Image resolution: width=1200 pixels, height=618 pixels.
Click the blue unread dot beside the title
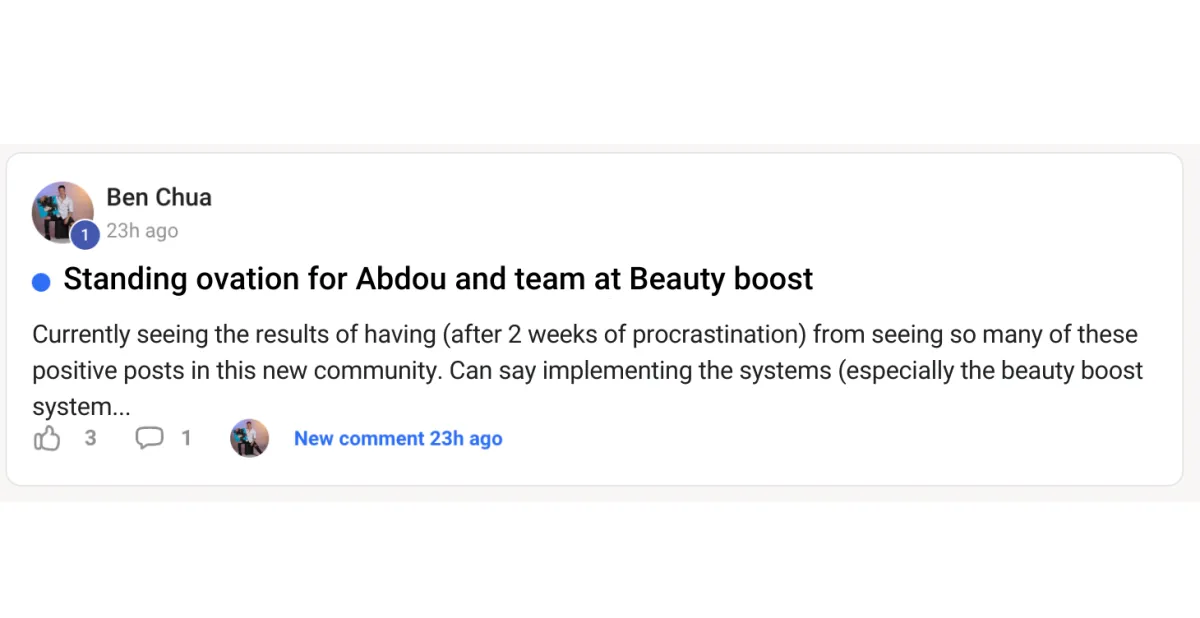[x=41, y=282]
